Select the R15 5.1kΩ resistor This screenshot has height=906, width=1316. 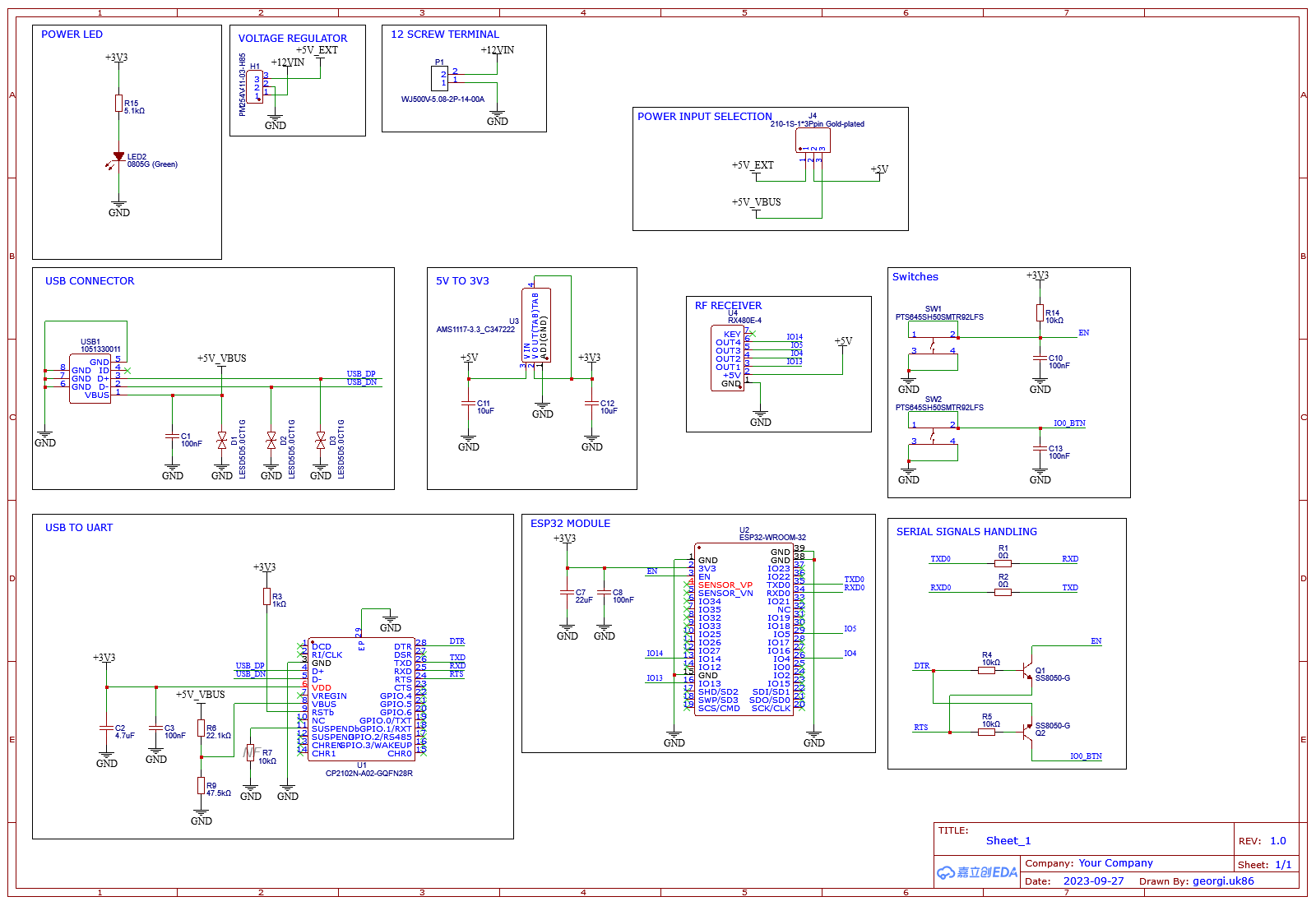[118, 103]
